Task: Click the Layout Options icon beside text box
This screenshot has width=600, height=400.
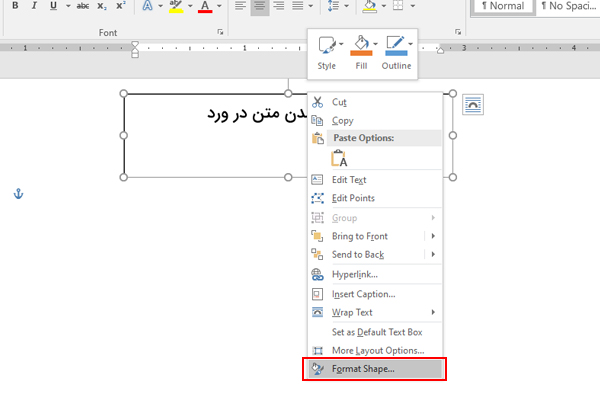Action: (473, 103)
